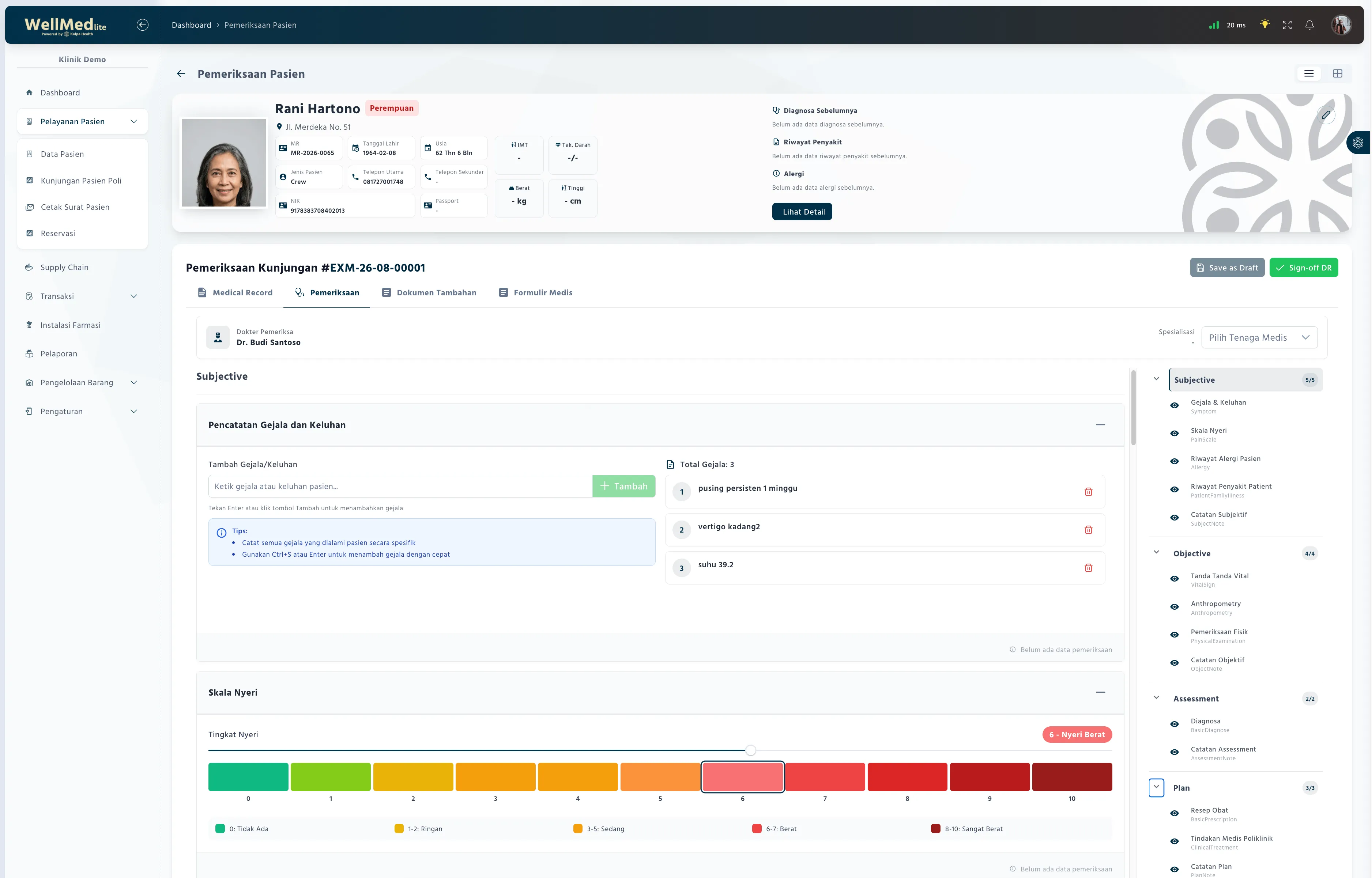Open Resep Obat in the Plan outline
The image size is (1372, 878).
click(1209, 810)
